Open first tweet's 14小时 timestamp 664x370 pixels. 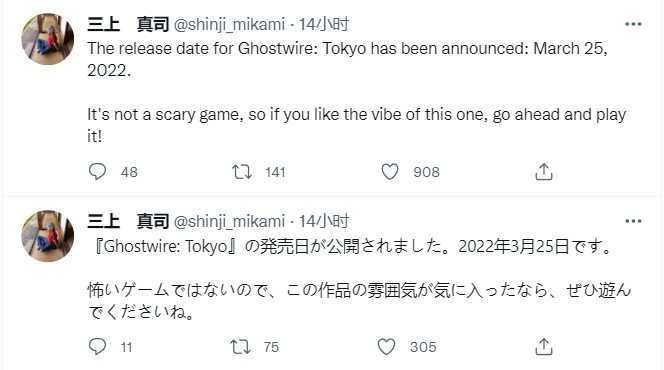point(324,25)
